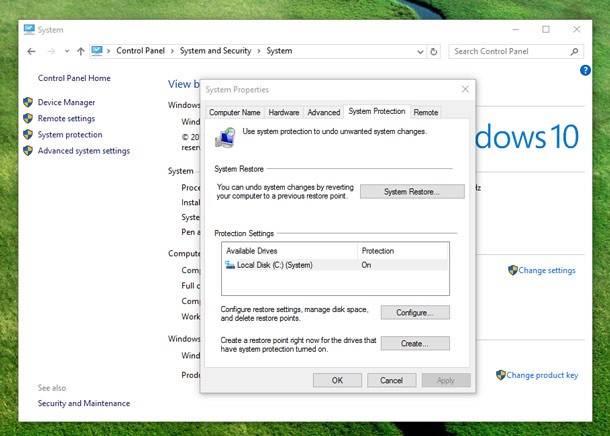Click Change product key link

point(542,375)
